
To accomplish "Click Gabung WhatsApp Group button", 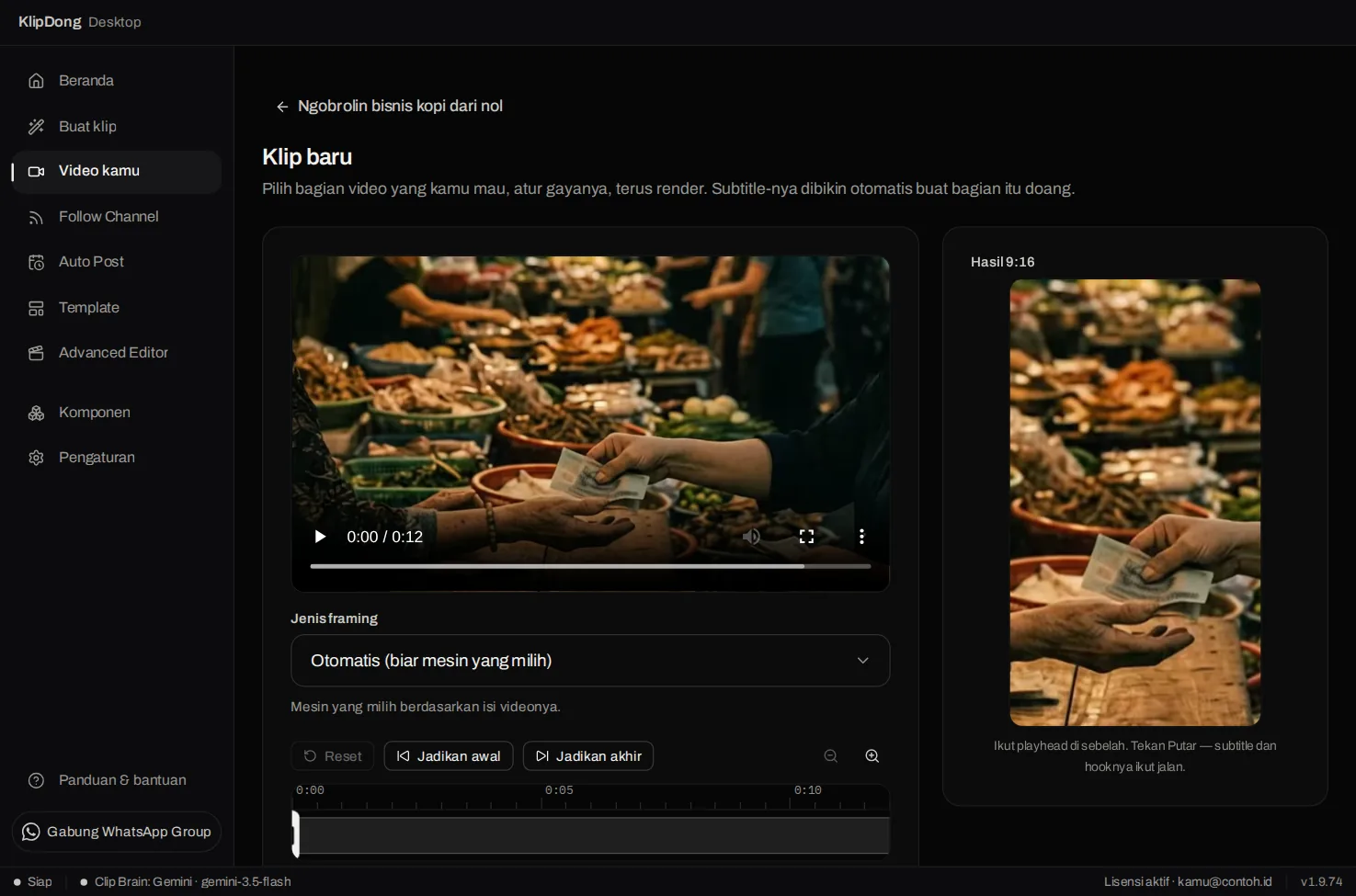I will 117,832.
